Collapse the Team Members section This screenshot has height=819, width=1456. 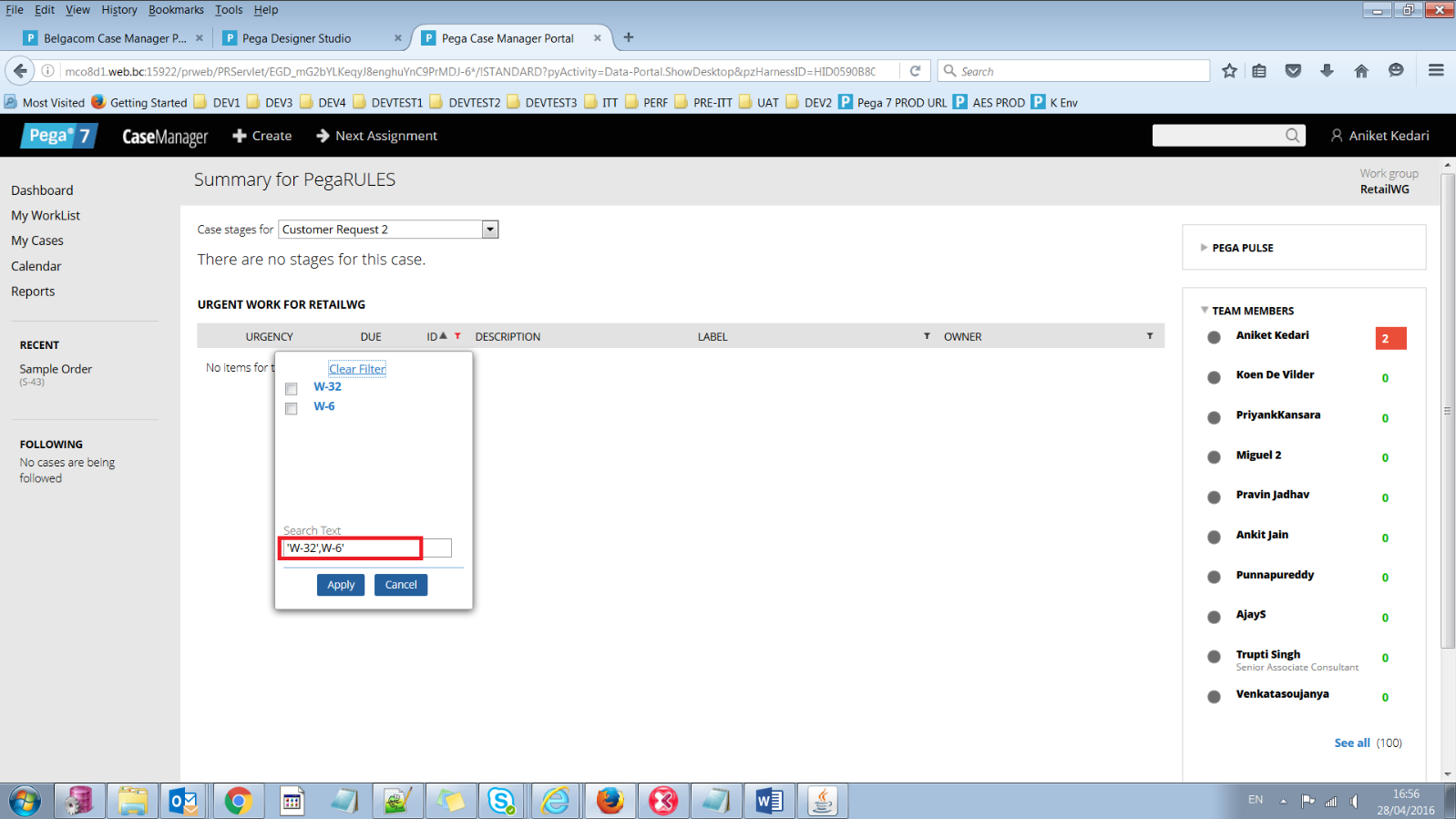[x=1205, y=311]
